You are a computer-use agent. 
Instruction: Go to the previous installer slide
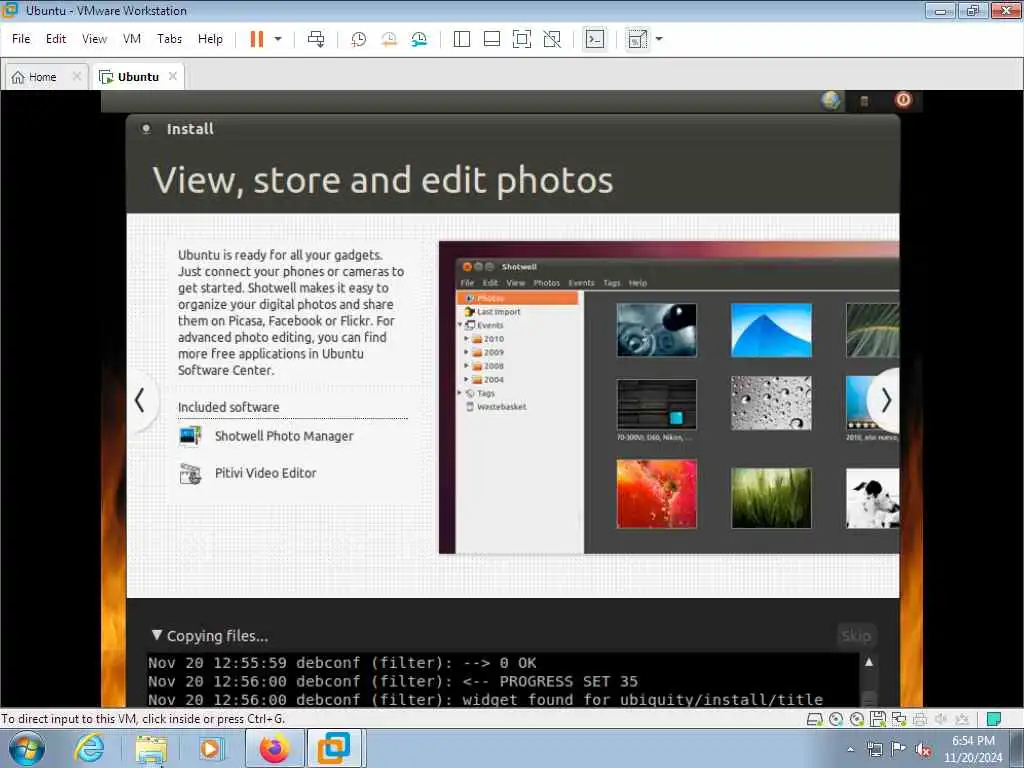pos(139,400)
